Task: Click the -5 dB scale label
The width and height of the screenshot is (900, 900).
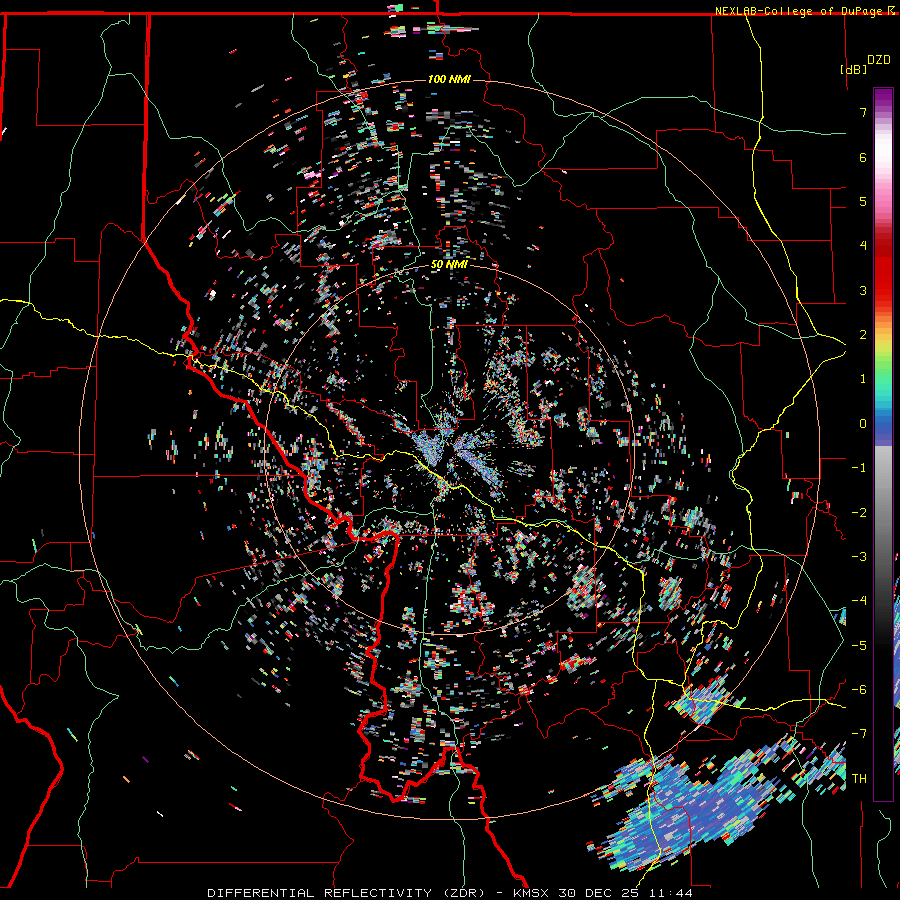Action: tap(859, 646)
